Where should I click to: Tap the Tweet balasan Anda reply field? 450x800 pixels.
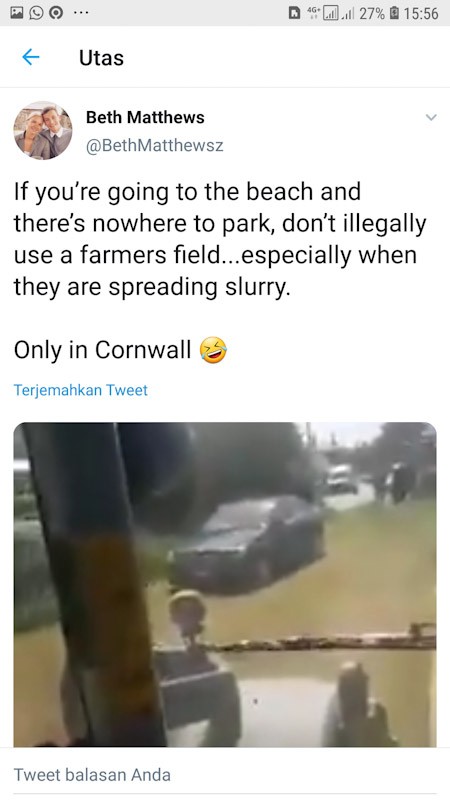pos(225,774)
